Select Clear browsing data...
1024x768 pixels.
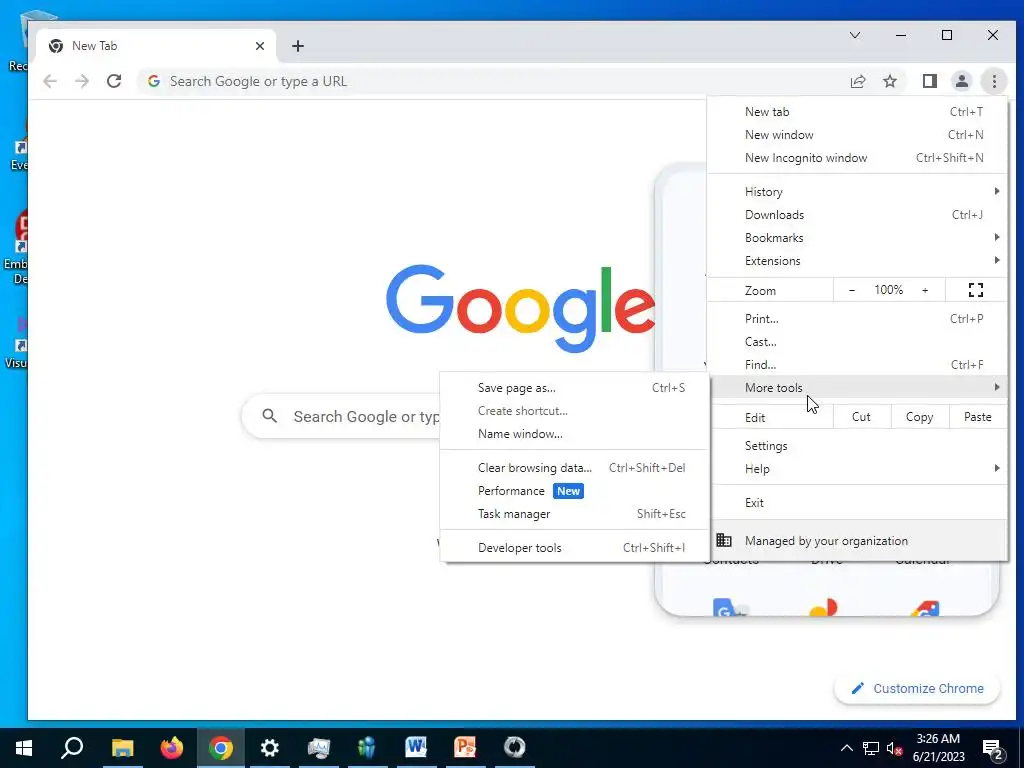[574, 468]
